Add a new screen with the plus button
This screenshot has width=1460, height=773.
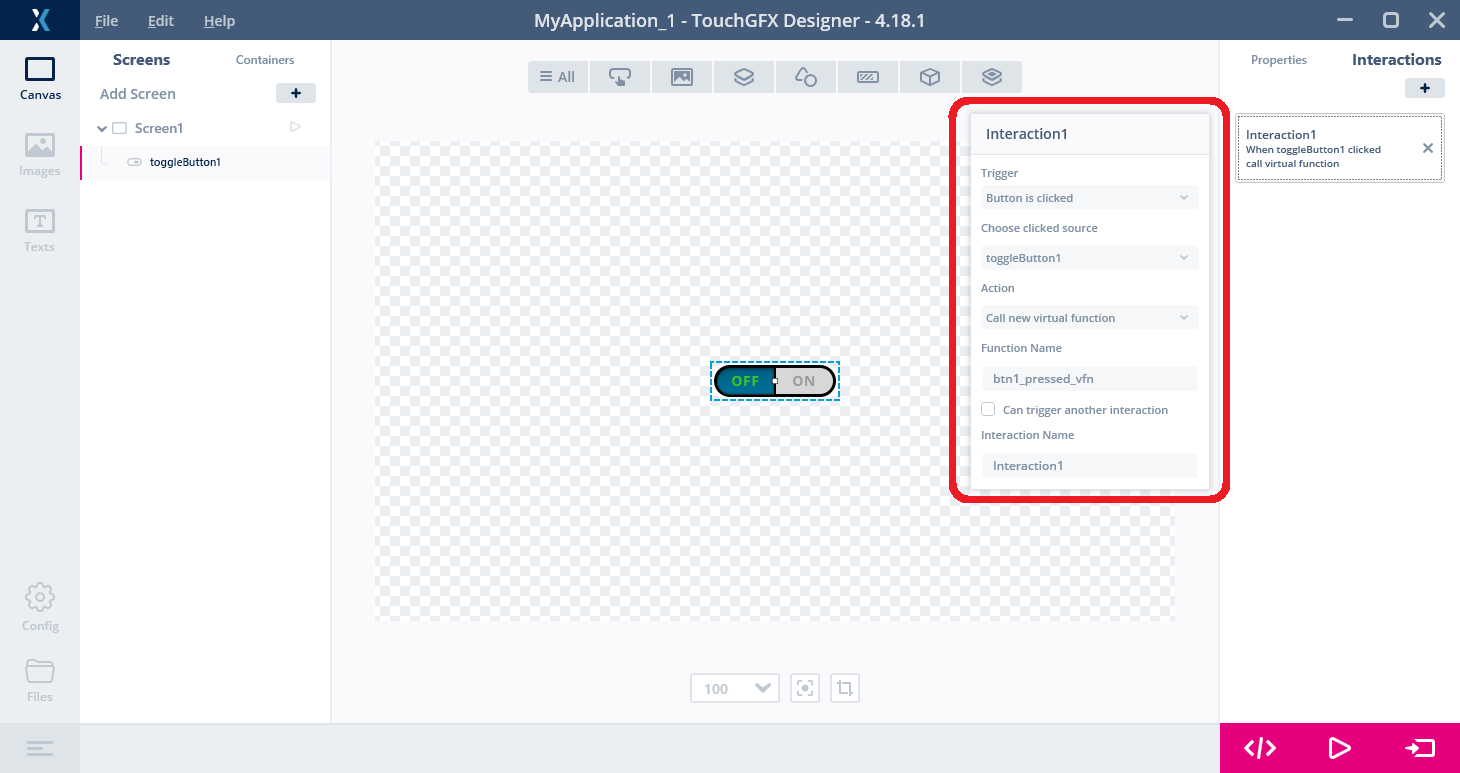(x=295, y=92)
